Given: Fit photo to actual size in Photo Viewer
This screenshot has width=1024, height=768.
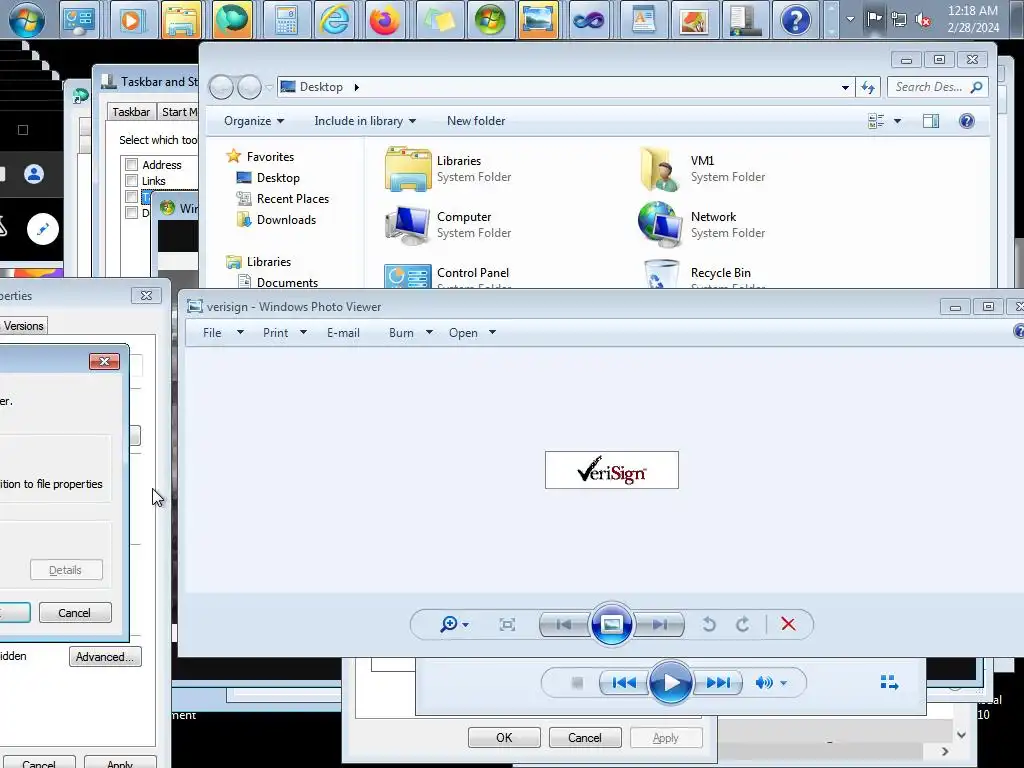Looking at the screenshot, I should [507, 625].
